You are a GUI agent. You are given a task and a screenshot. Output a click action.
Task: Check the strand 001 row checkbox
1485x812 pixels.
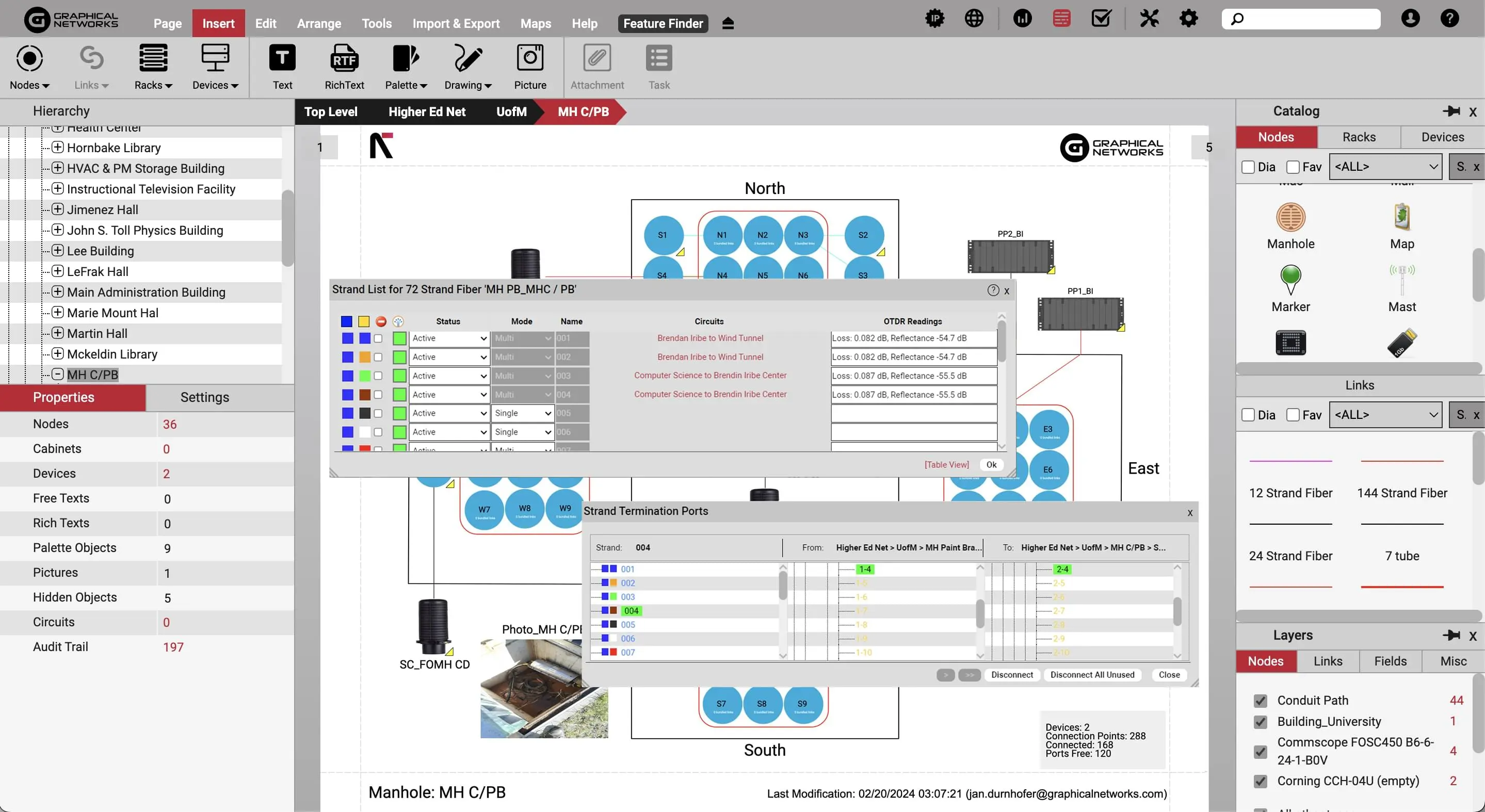click(x=378, y=338)
